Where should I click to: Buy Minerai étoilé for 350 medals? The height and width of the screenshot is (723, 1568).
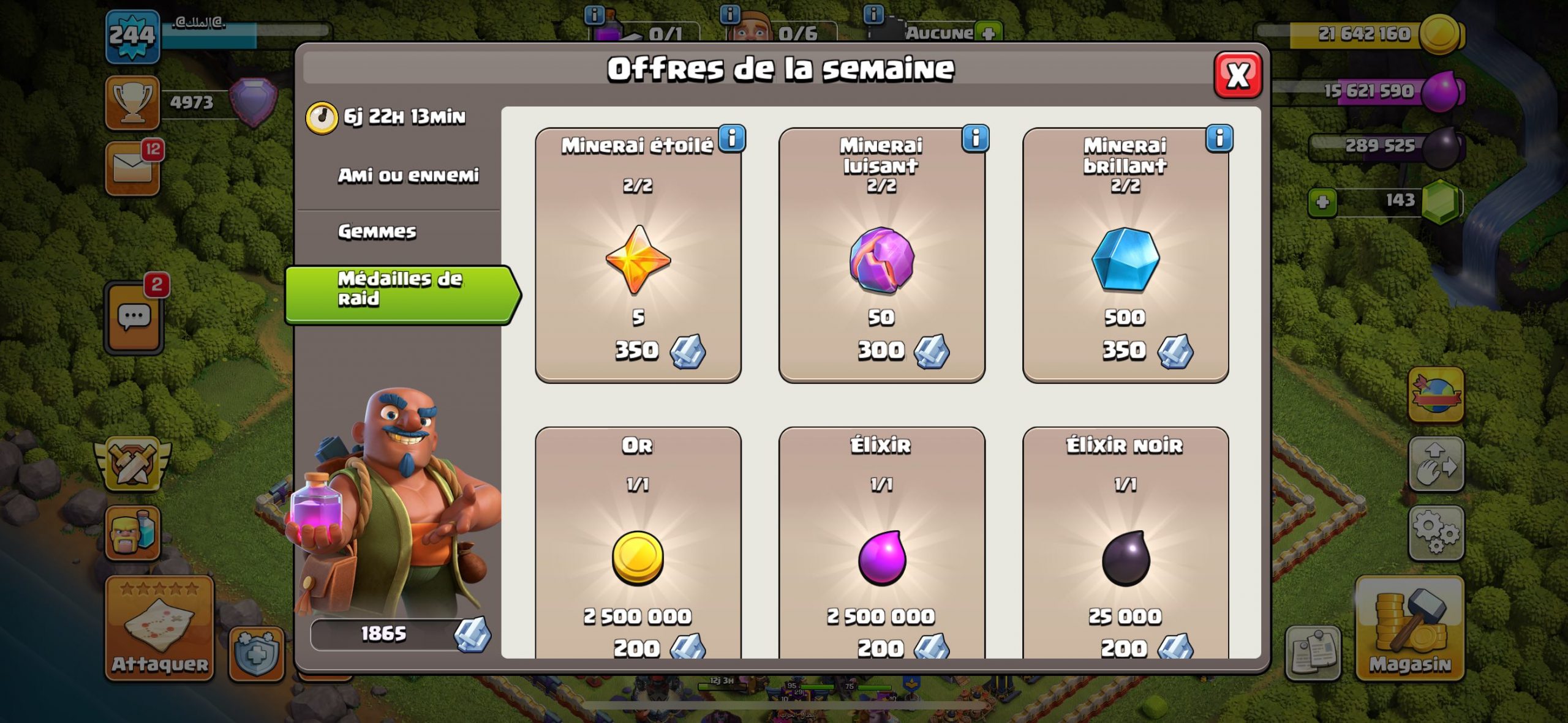pos(638,255)
